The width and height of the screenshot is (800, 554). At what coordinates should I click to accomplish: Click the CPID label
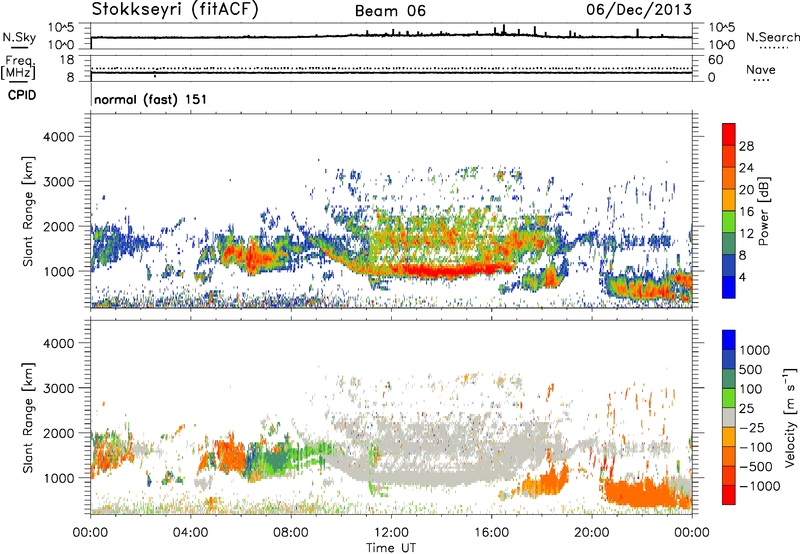coord(22,95)
